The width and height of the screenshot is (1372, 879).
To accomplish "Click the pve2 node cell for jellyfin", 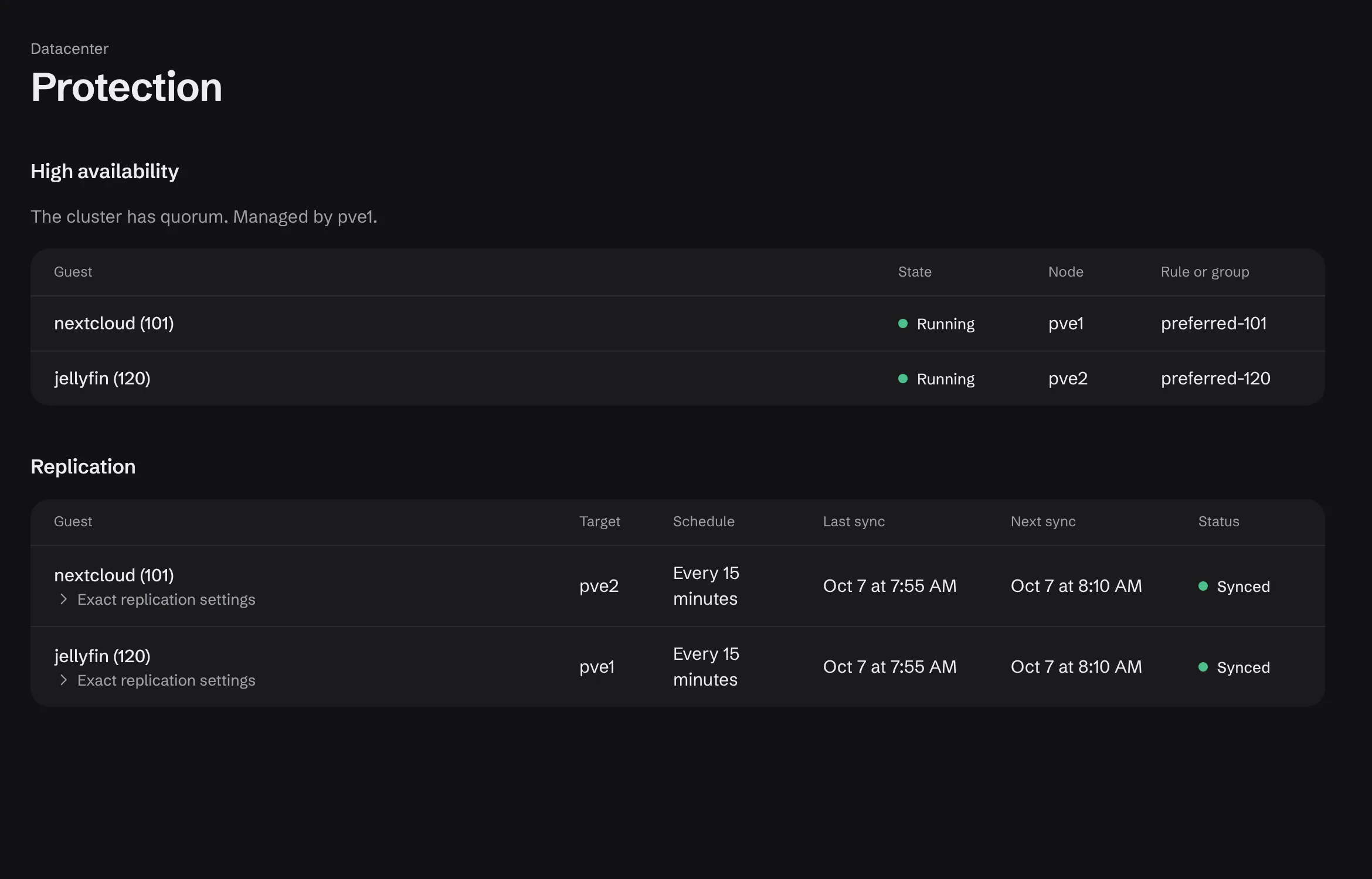I will tap(1068, 379).
